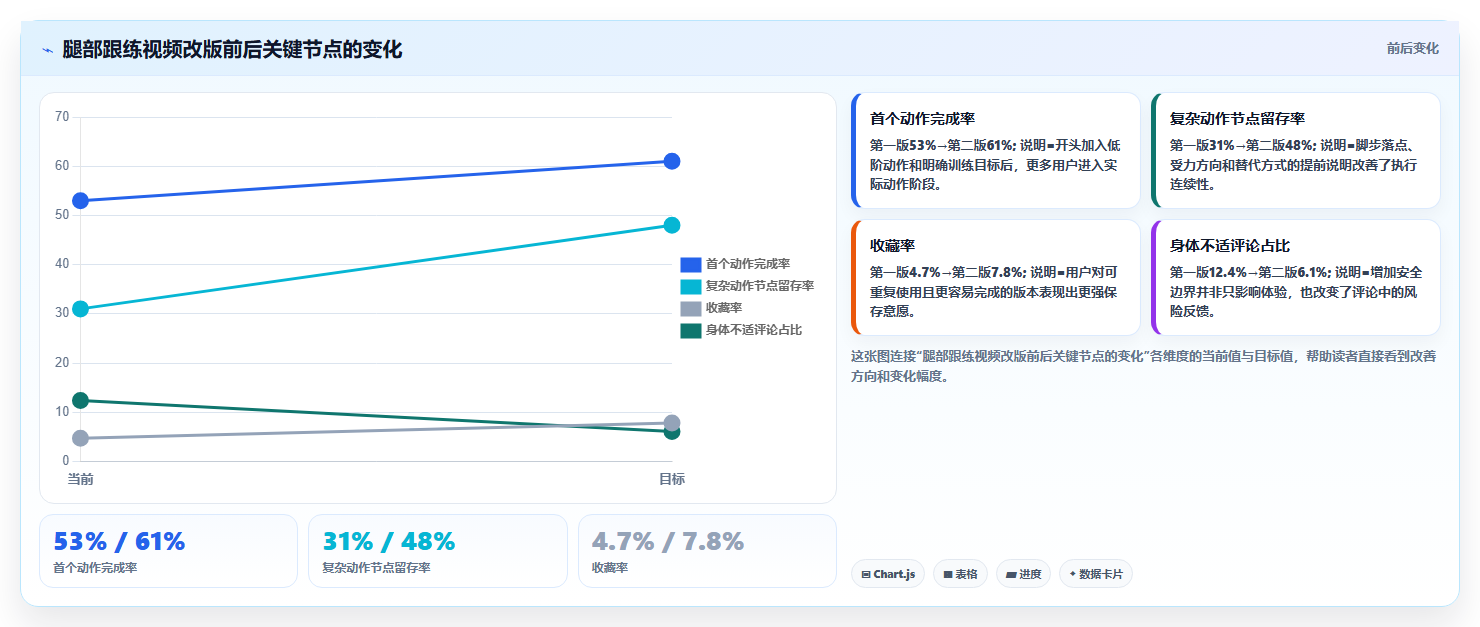Click the 首个动作完成率 legend label
This screenshot has height=627, width=1480.
[x=748, y=264]
